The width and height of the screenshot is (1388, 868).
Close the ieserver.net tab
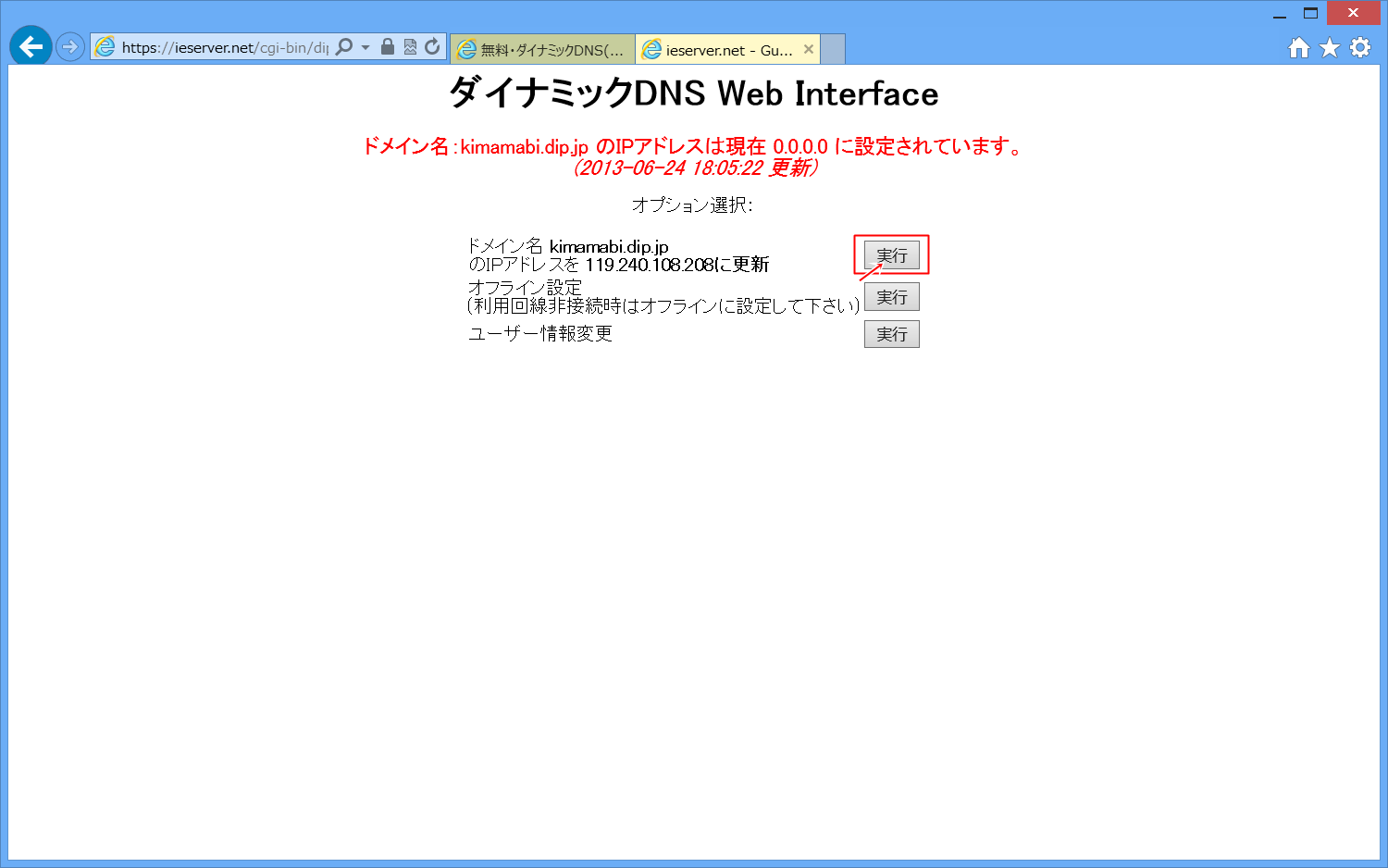pos(810,48)
